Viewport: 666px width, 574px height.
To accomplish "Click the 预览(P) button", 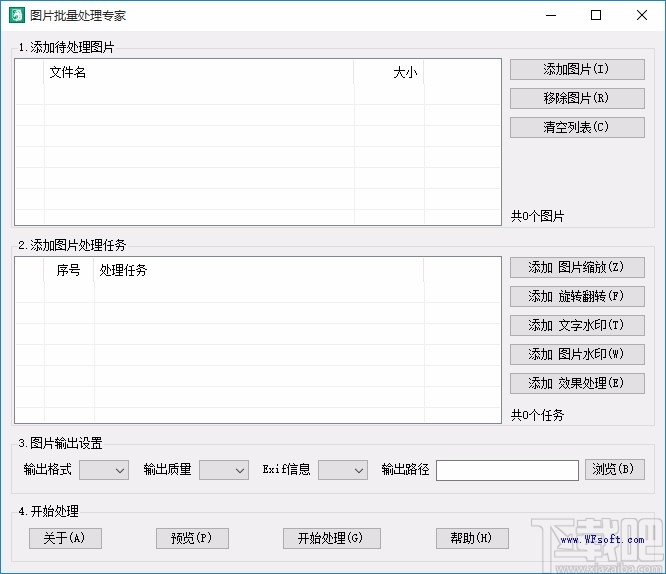I will click(x=192, y=538).
